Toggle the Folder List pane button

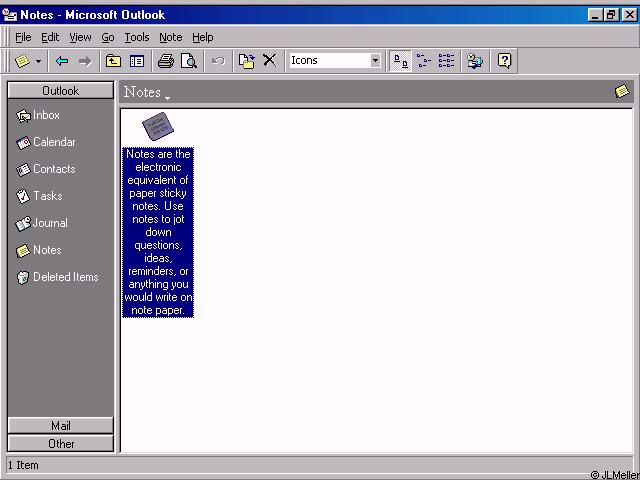tap(137, 61)
